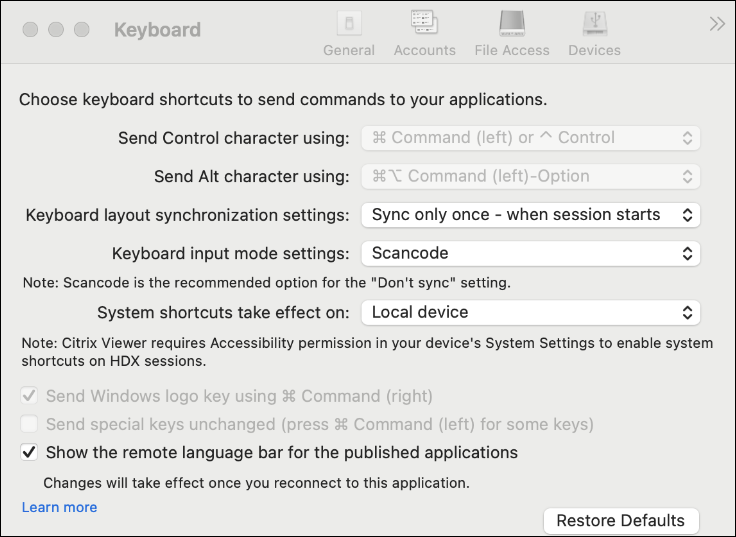Click the red close window button

(31, 30)
